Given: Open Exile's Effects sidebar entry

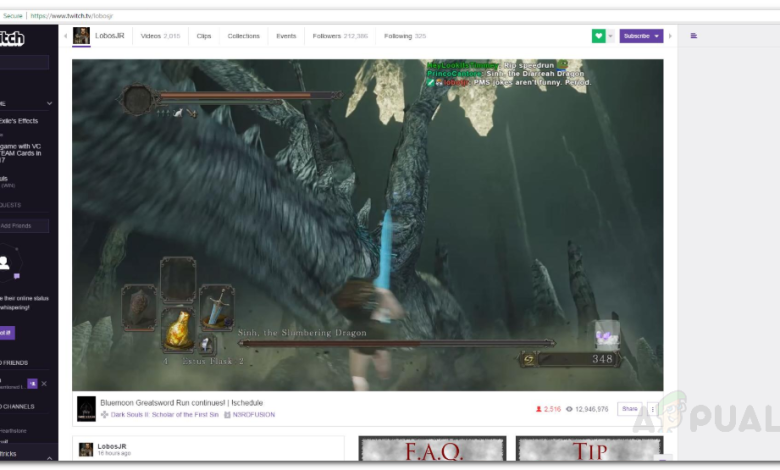Looking at the screenshot, I should point(19,121).
